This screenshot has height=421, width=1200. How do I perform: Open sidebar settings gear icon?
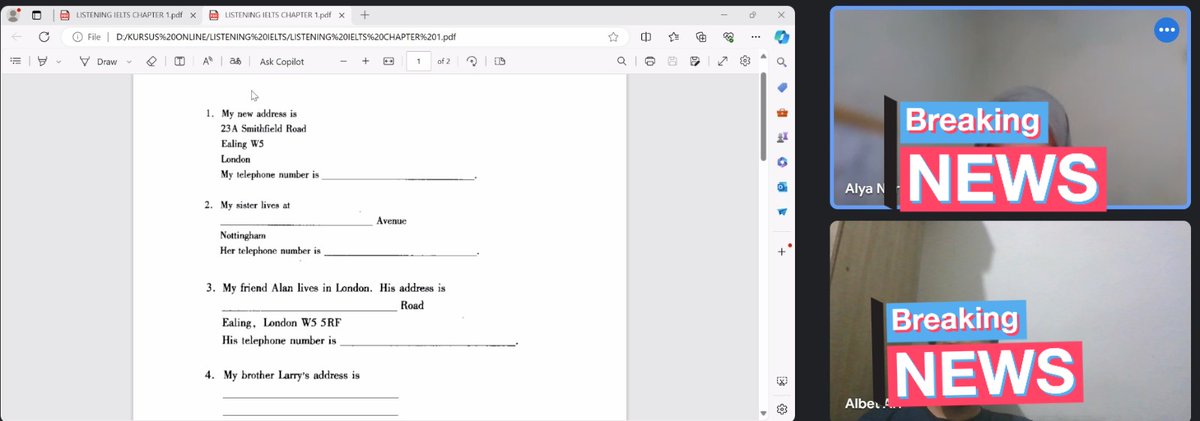pos(782,409)
